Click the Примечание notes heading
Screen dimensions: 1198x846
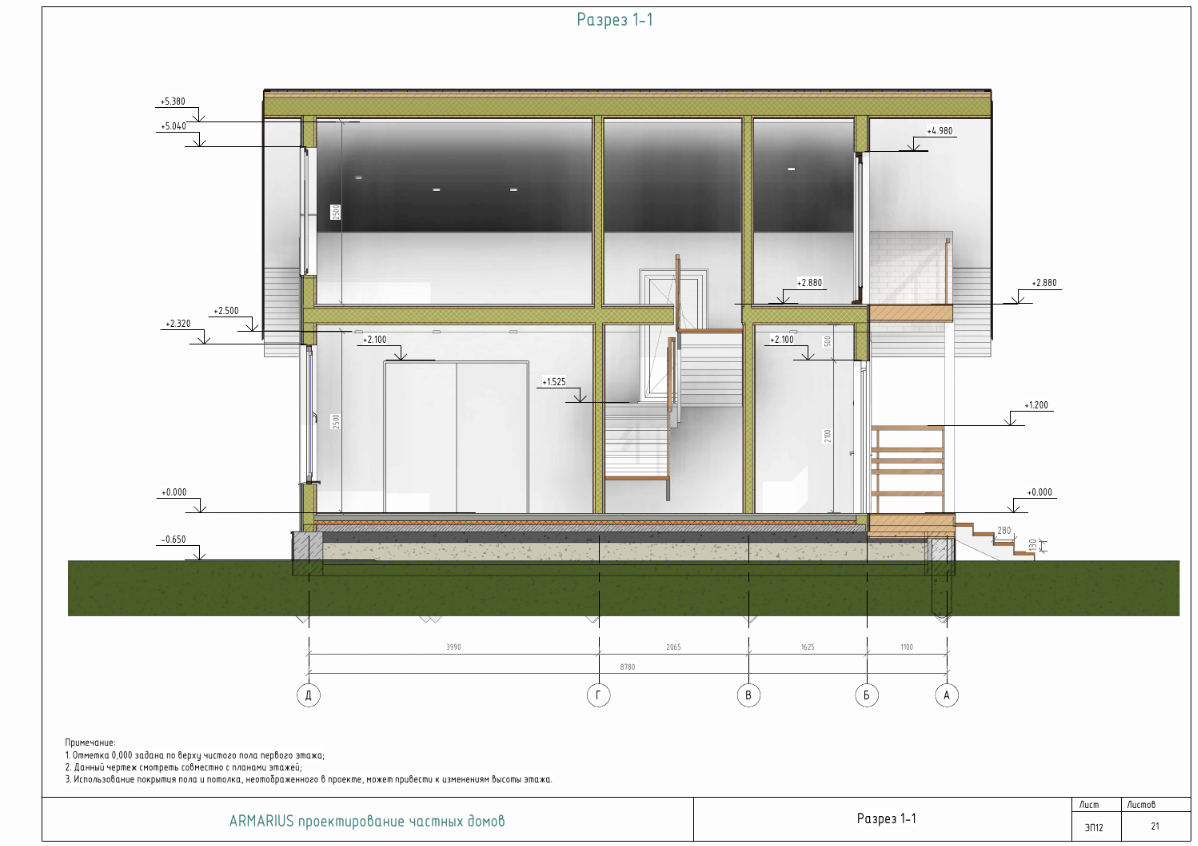coord(90,742)
